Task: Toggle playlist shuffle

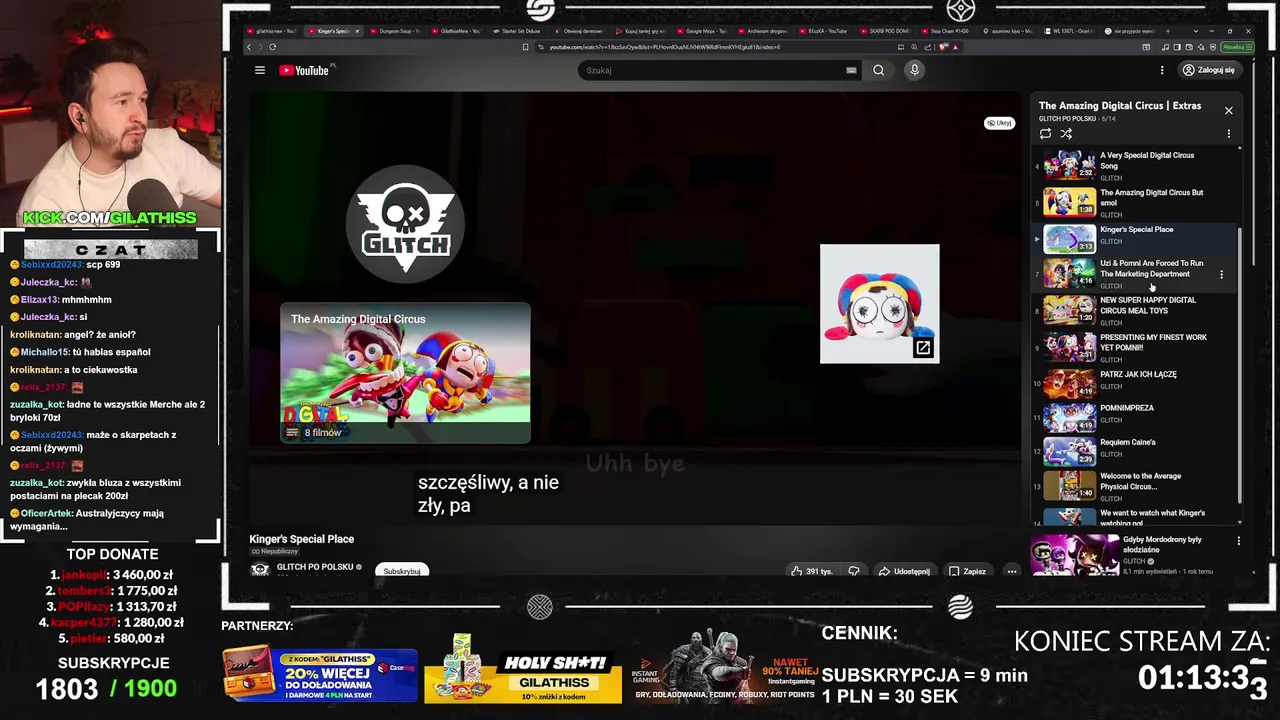Action: pyautogui.click(x=1066, y=134)
